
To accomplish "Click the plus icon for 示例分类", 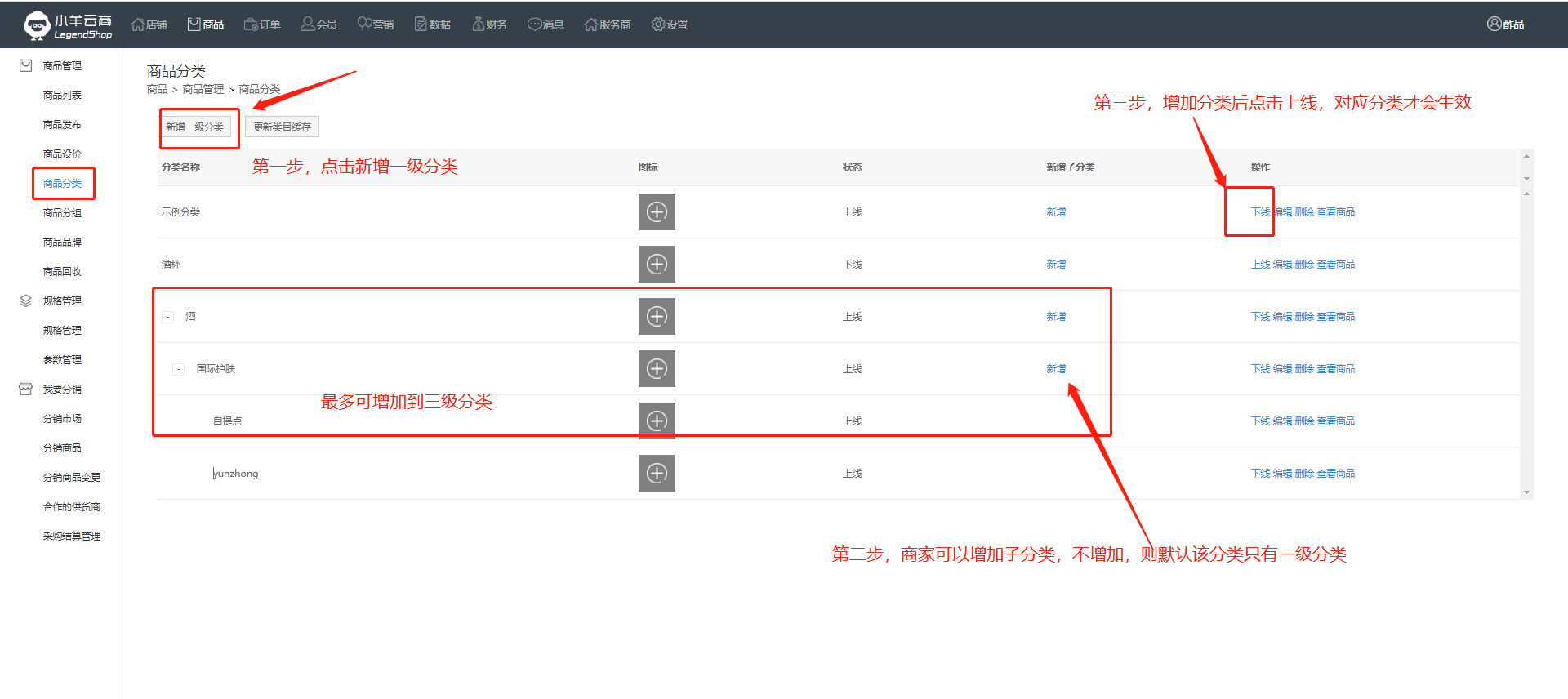I will coord(657,212).
